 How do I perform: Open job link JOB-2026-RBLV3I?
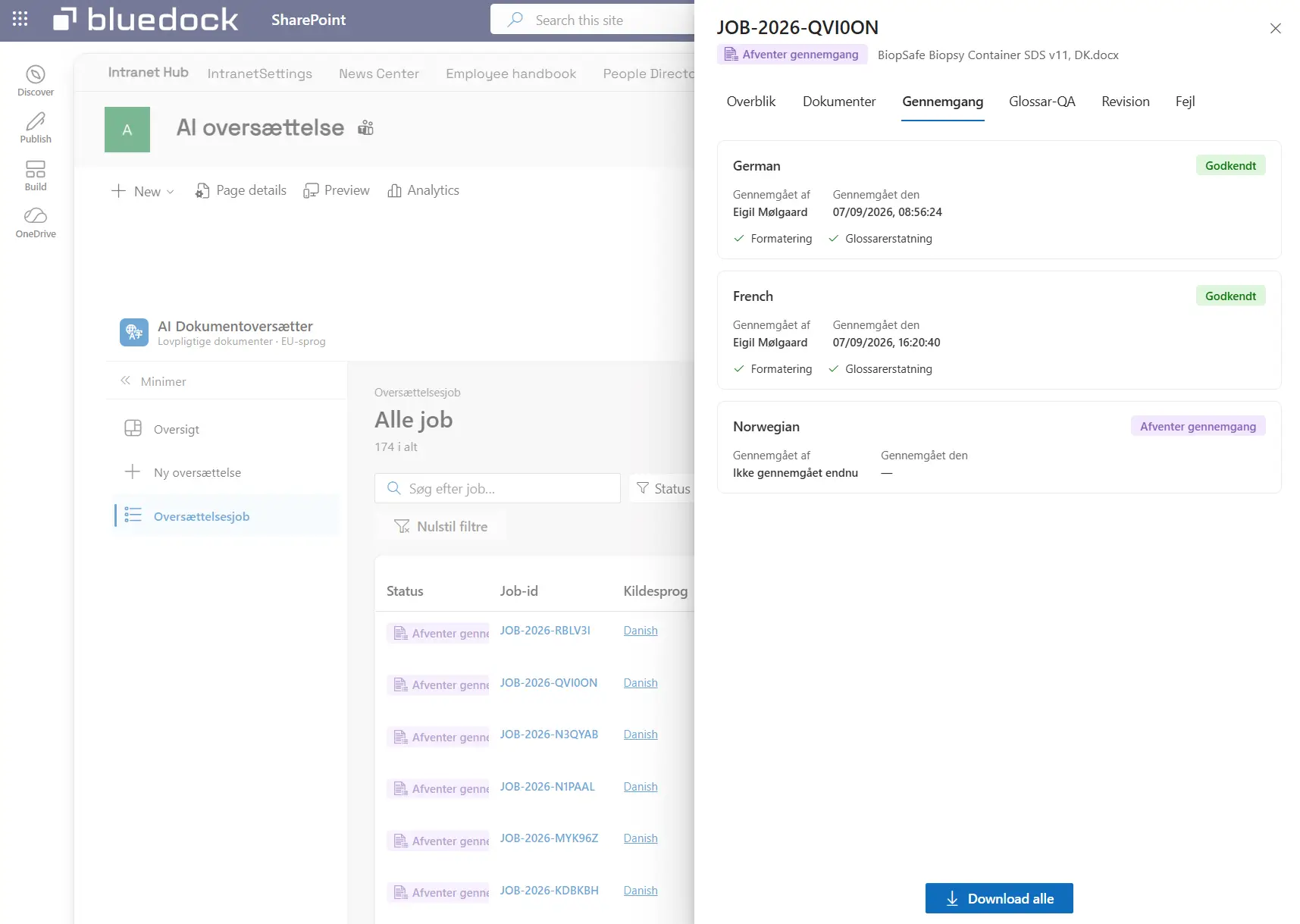(x=545, y=631)
